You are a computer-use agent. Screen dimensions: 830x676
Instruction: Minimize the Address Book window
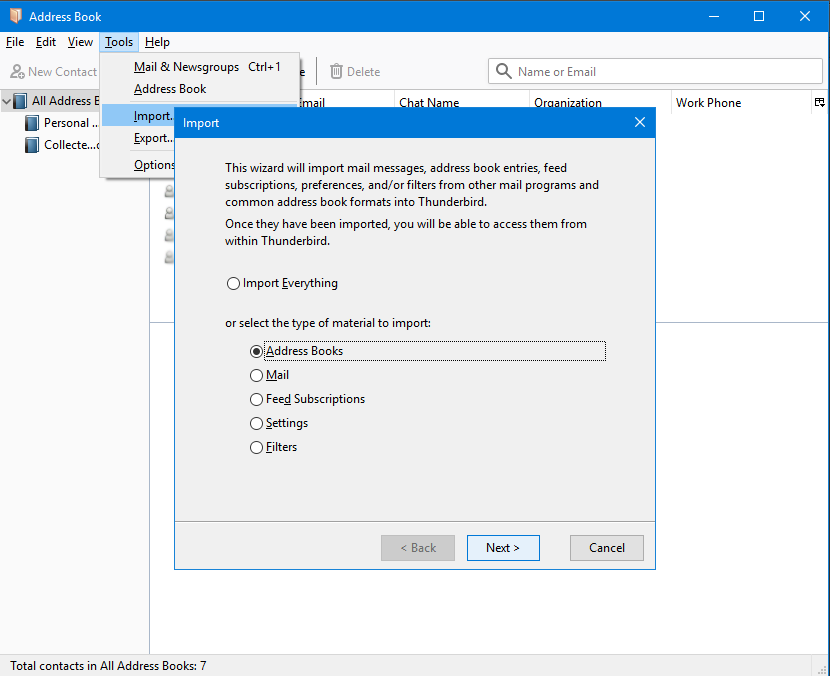click(x=714, y=16)
